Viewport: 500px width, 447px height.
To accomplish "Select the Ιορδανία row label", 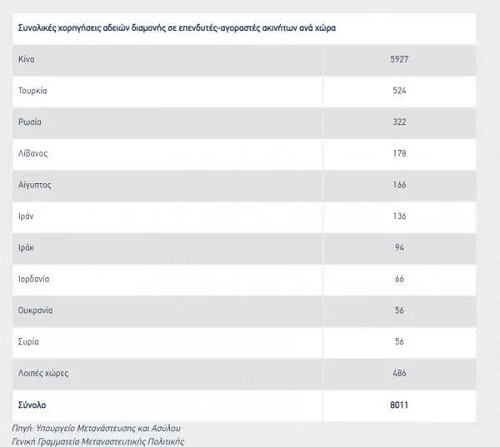I will pyautogui.click(x=34, y=279).
